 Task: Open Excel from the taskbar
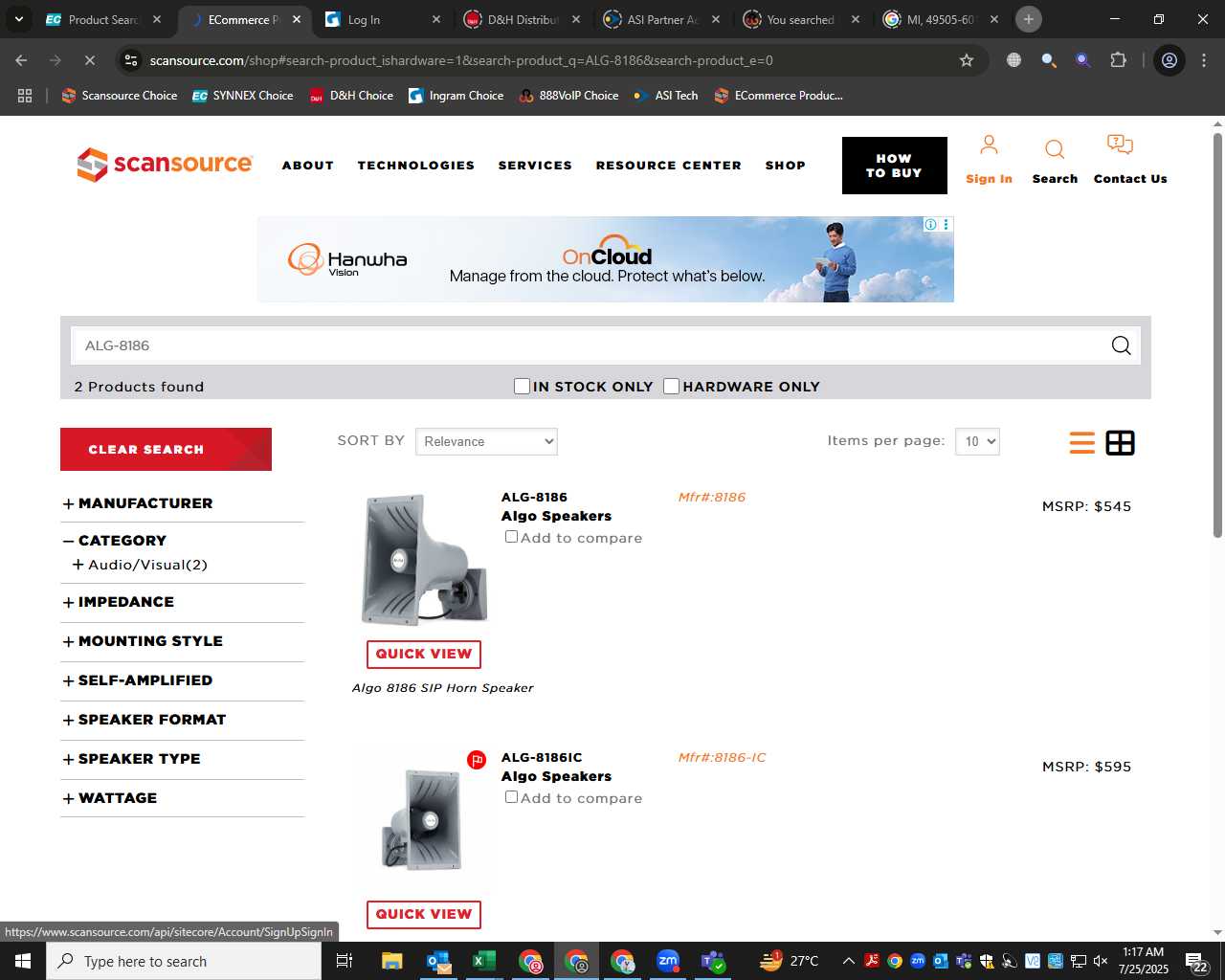(x=484, y=961)
